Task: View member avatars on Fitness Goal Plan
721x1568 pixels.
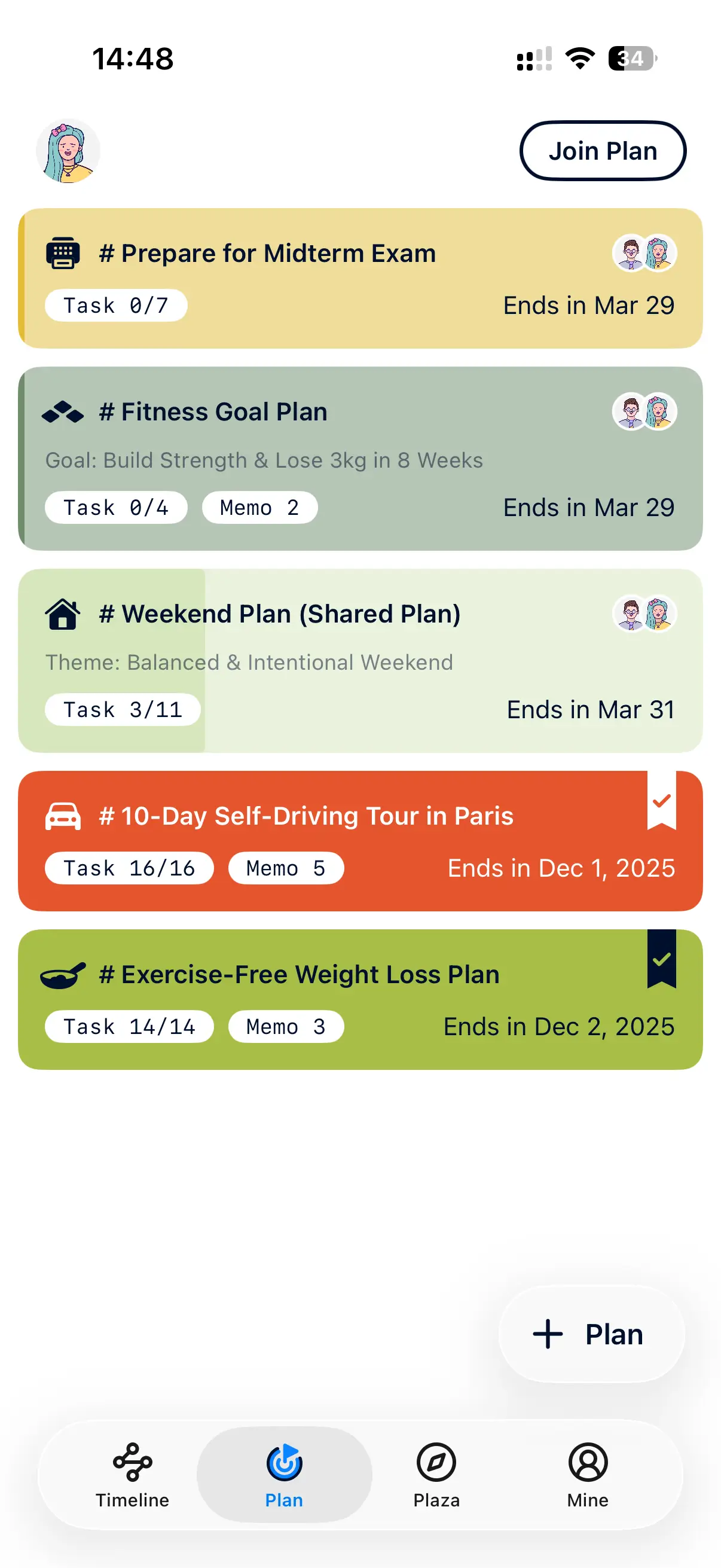Action: [644, 411]
